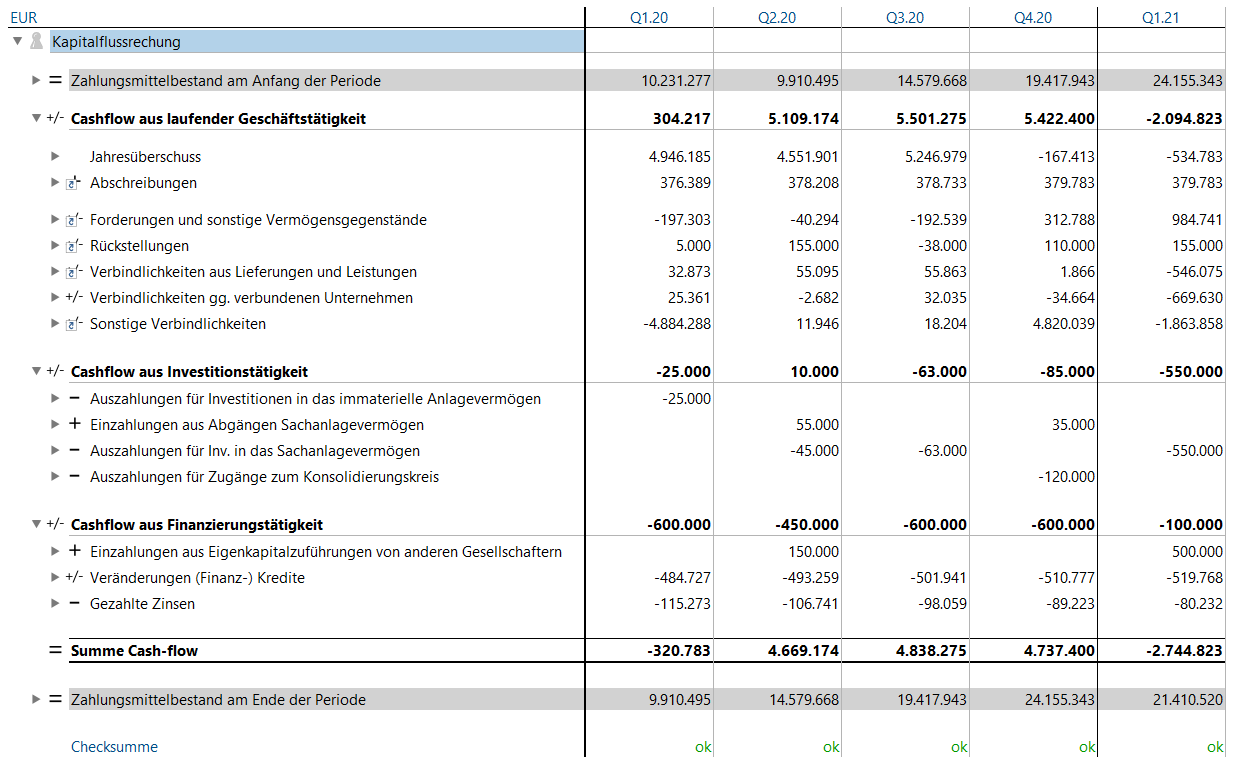Viewport: 1239px width, 763px height.
Task: Expand Zahlungsmittelbestand am Ende der Periode
Action: (x=37, y=699)
